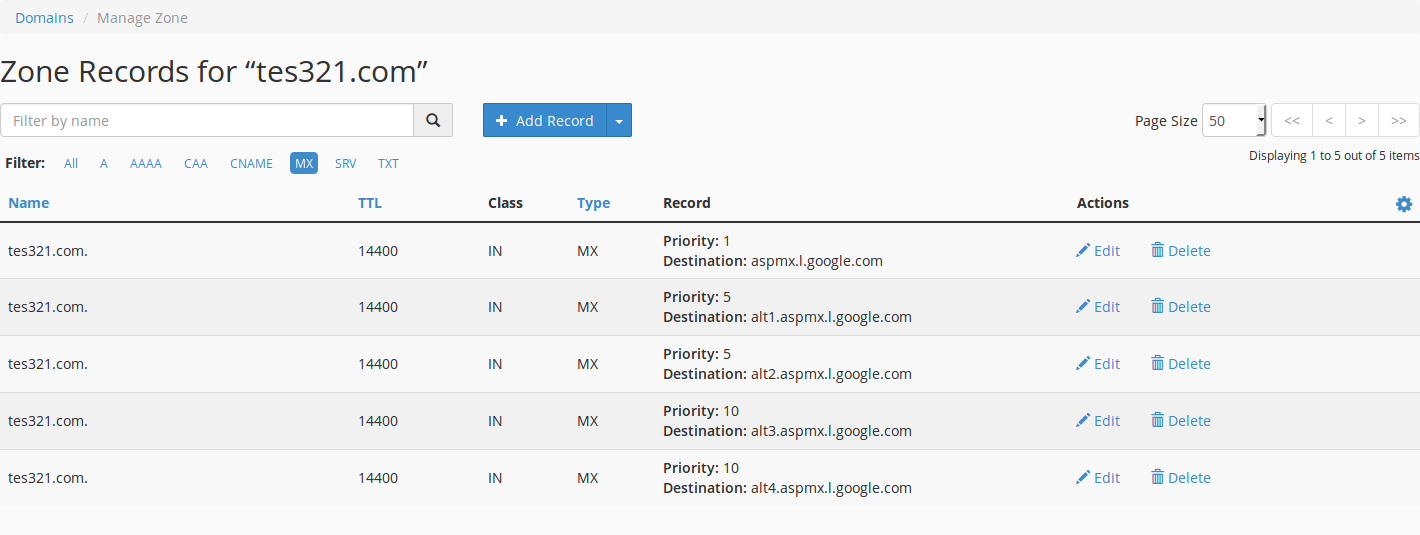Show All record types filter
The height and width of the screenshot is (535, 1420).
click(x=71, y=163)
